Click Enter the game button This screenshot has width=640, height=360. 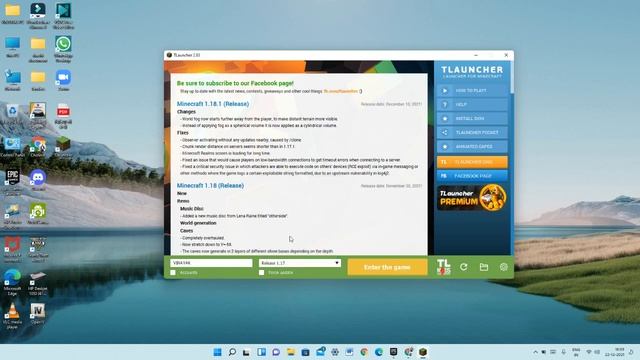click(387, 267)
